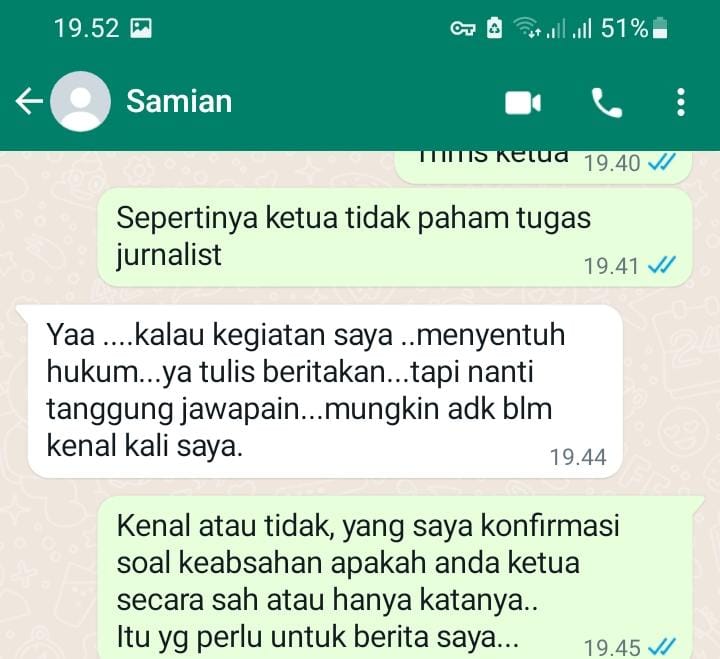Tap the back arrow to leave chat
The image size is (720, 659).
point(29,101)
